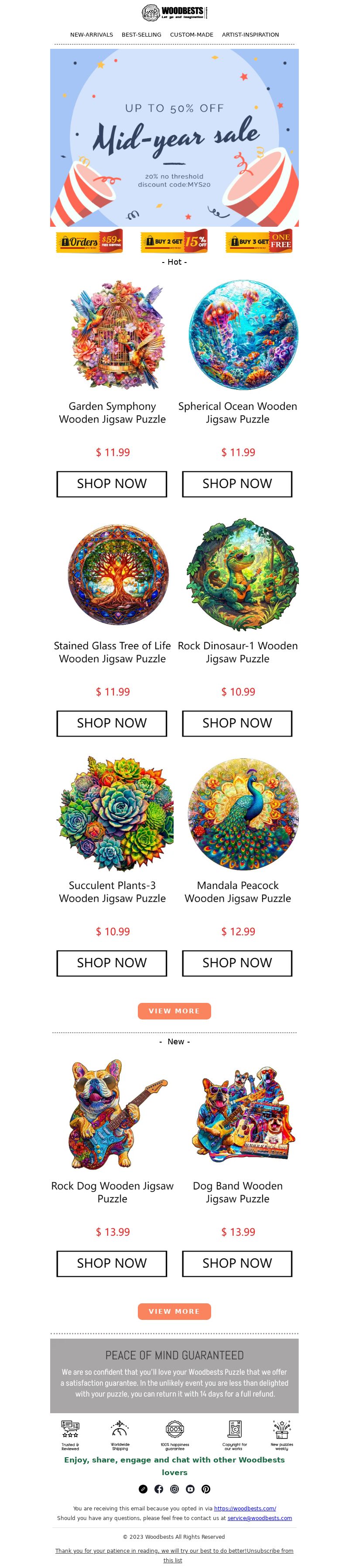Go to the CUSTOM-MADE menu item

pyautogui.click(x=191, y=35)
